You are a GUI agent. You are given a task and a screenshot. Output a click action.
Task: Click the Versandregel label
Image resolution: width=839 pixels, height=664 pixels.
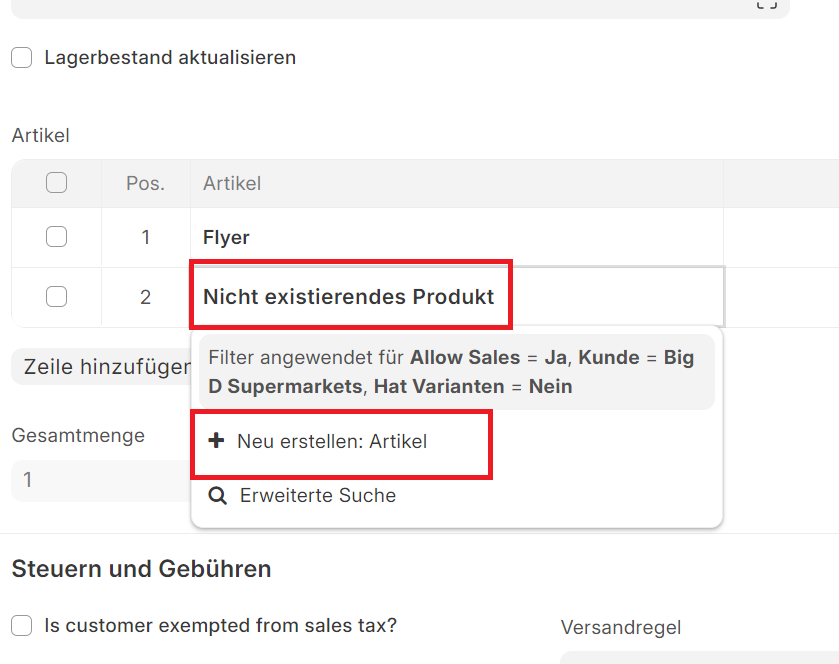click(x=620, y=627)
